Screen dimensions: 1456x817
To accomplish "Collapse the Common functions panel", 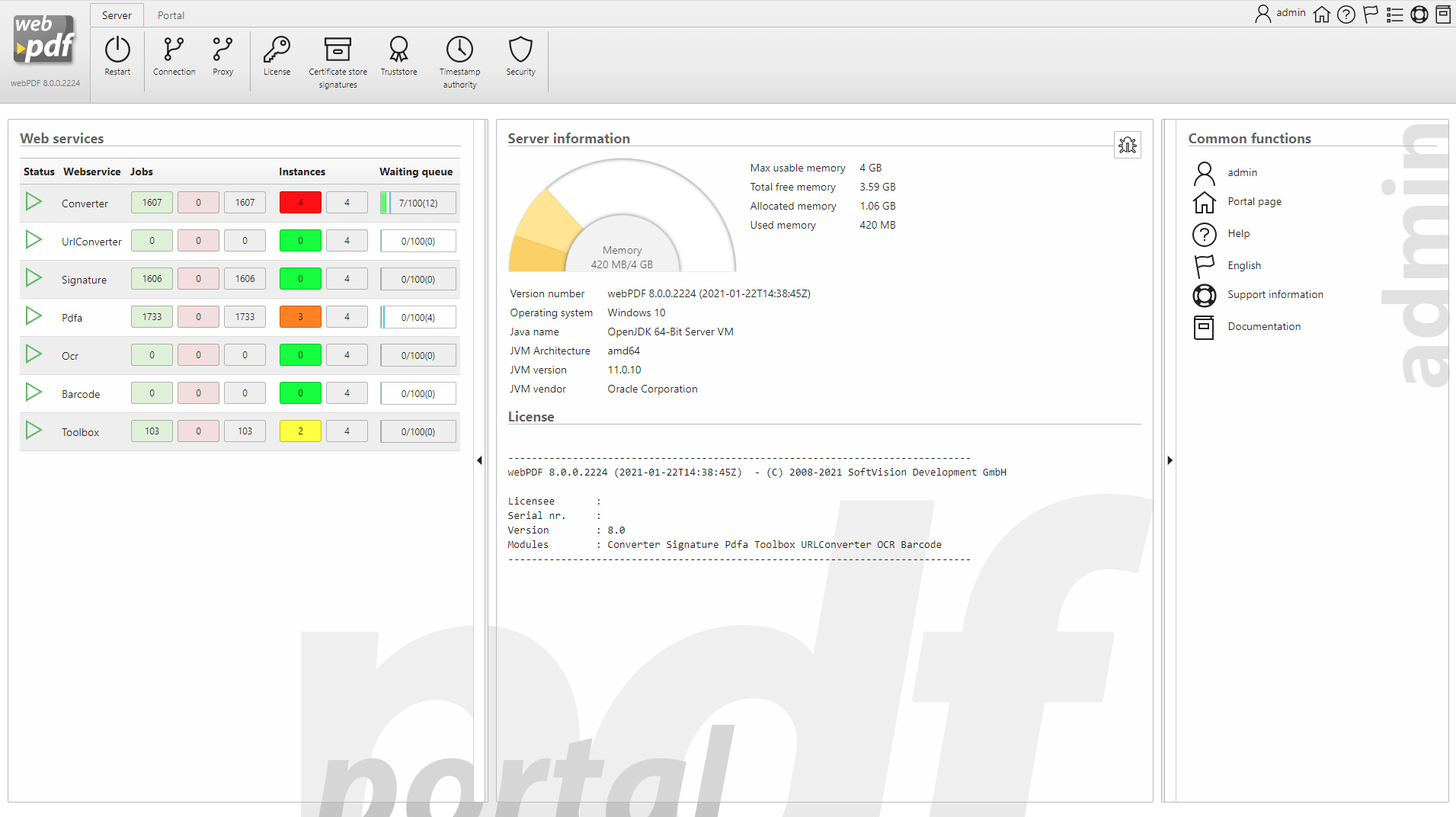I will pos(1170,460).
